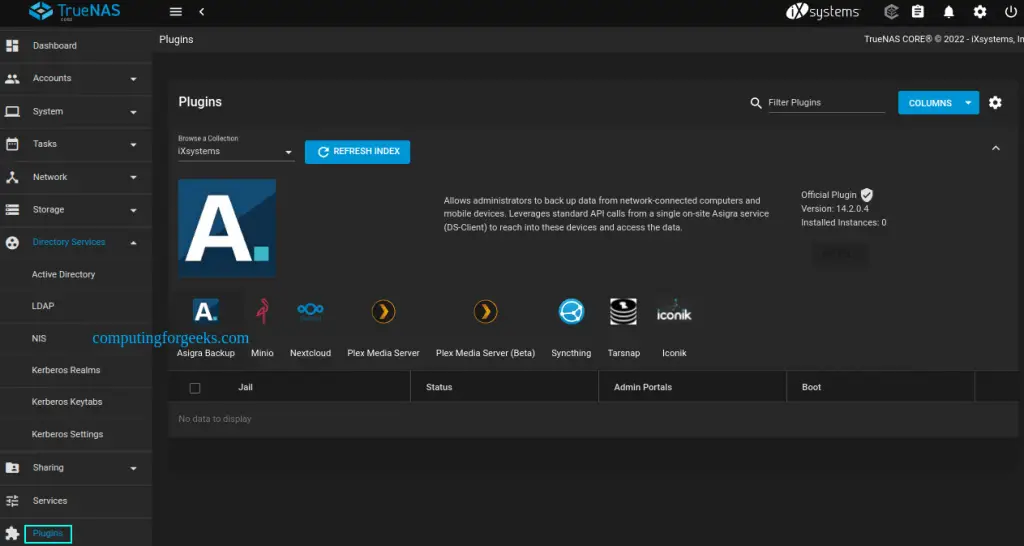Open the LDAP page
1024x546 pixels.
(x=43, y=306)
